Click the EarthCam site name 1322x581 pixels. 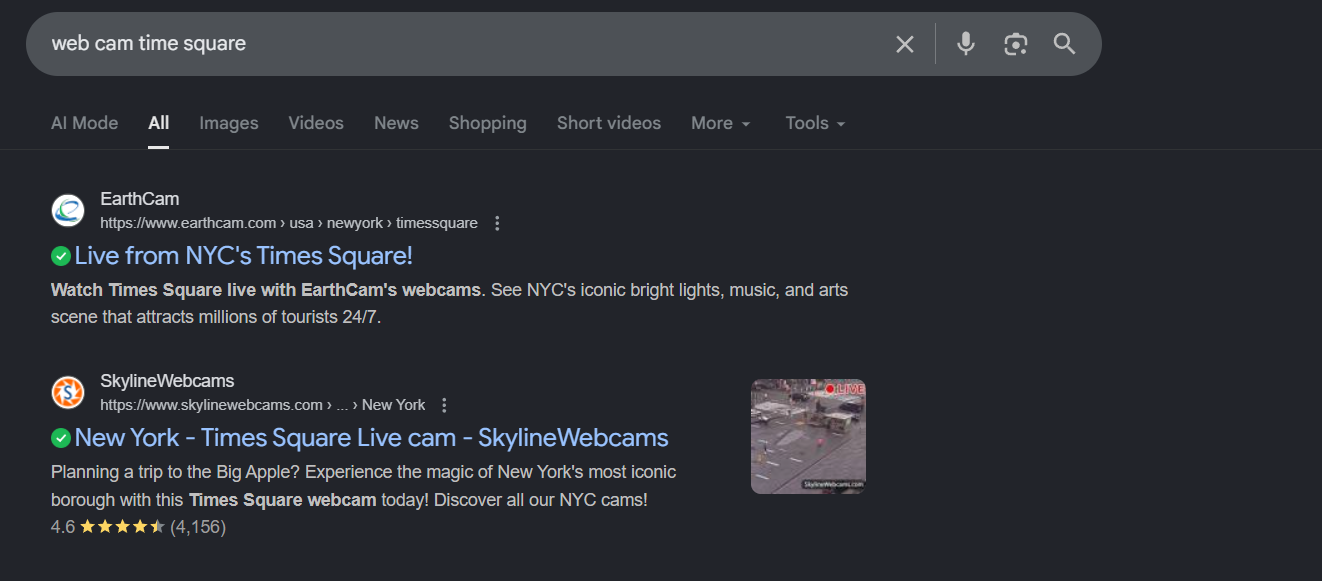[140, 199]
